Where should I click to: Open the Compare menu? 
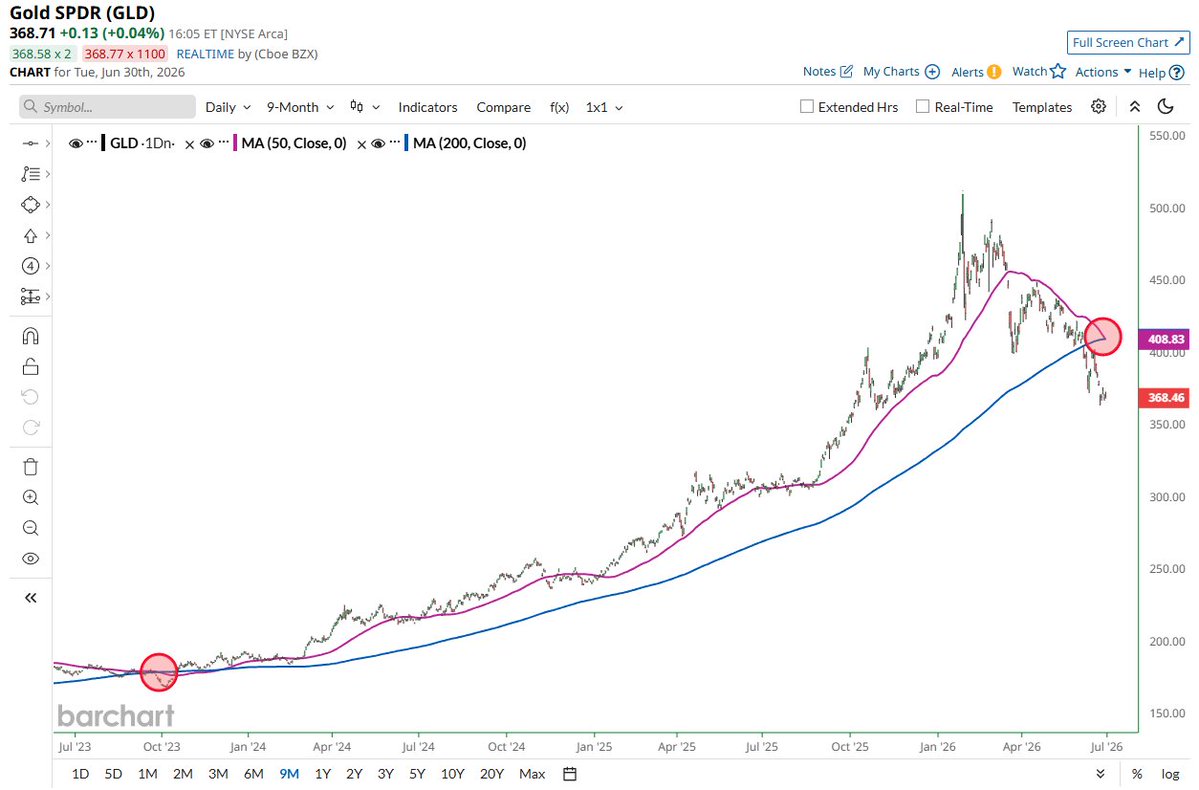click(x=503, y=107)
